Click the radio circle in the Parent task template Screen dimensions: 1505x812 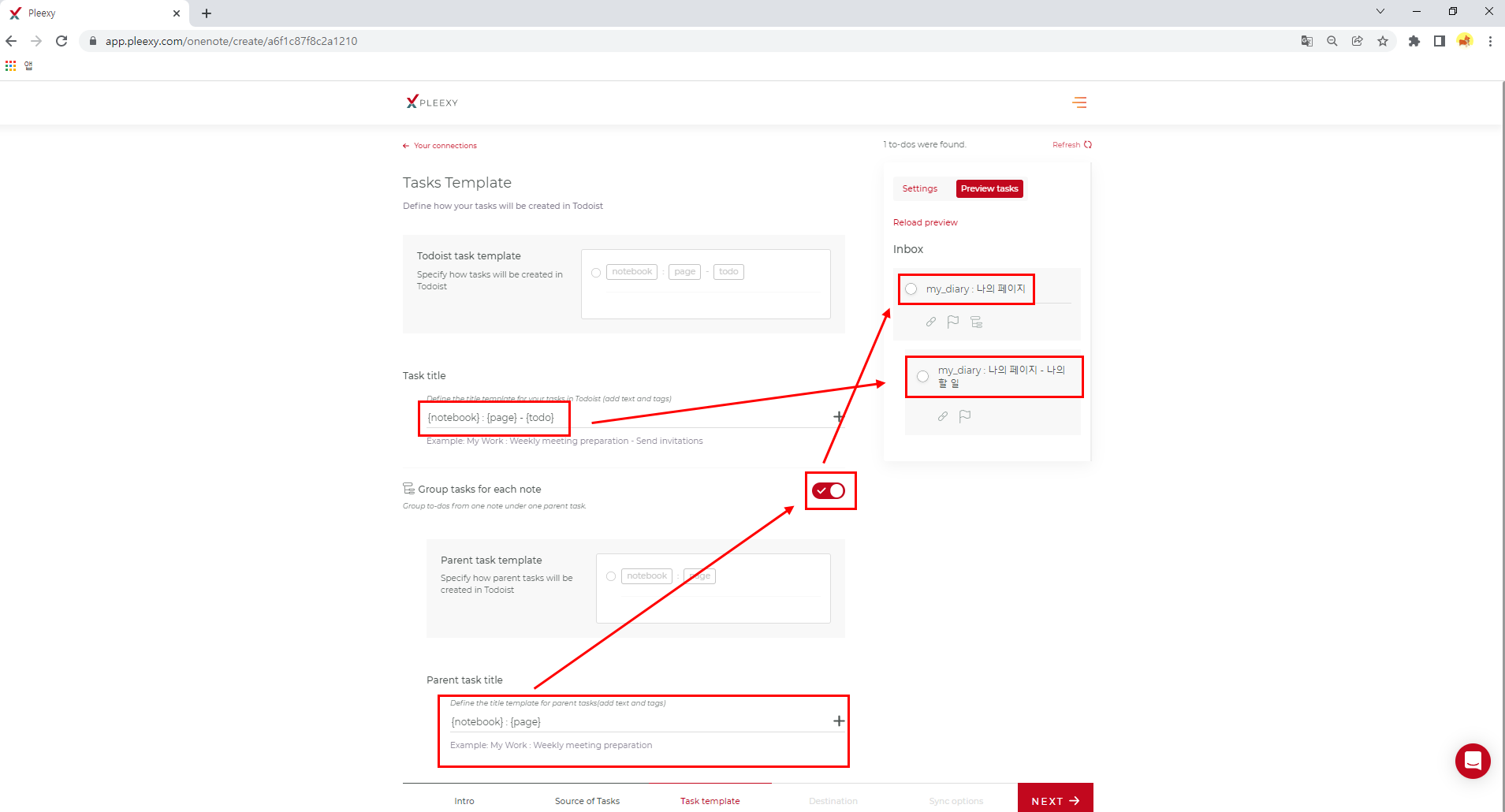pyautogui.click(x=611, y=576)
